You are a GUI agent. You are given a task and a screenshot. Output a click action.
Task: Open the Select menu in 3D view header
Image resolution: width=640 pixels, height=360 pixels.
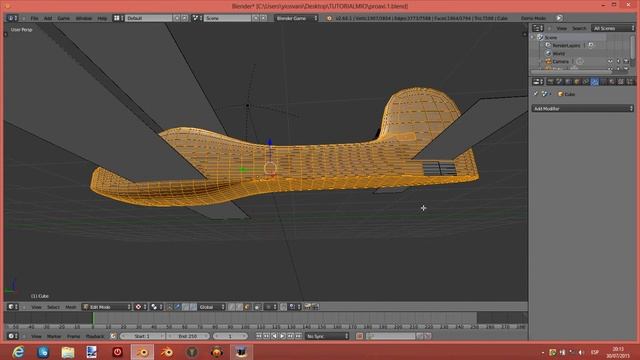coord(53,307)
